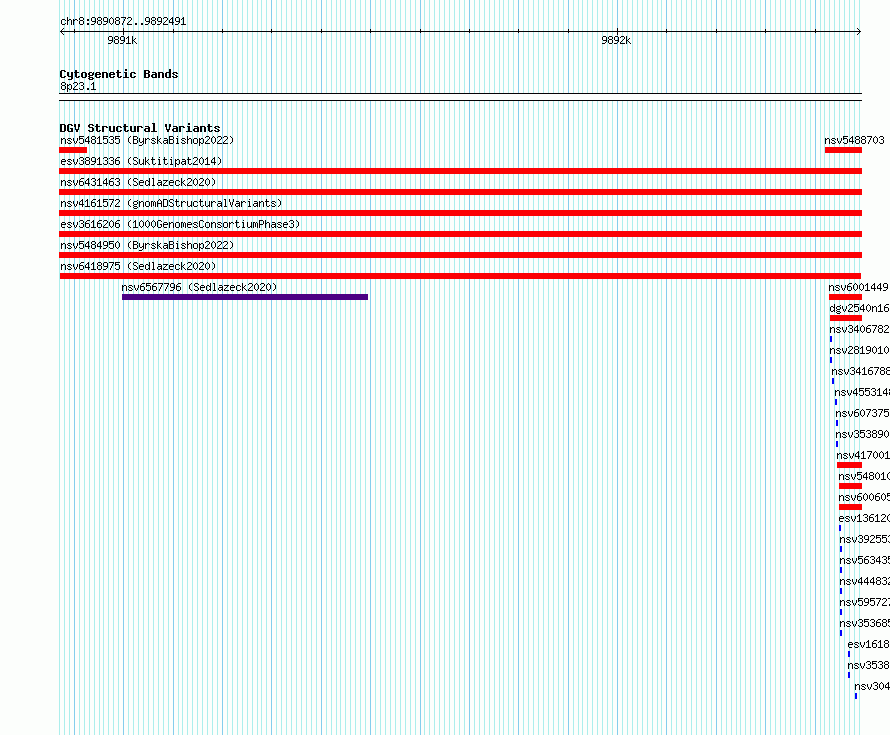The height and width of the screenshot is (735, 890).
Task: Open the esv1618 variant label
Action: click(x=868, y=644)
